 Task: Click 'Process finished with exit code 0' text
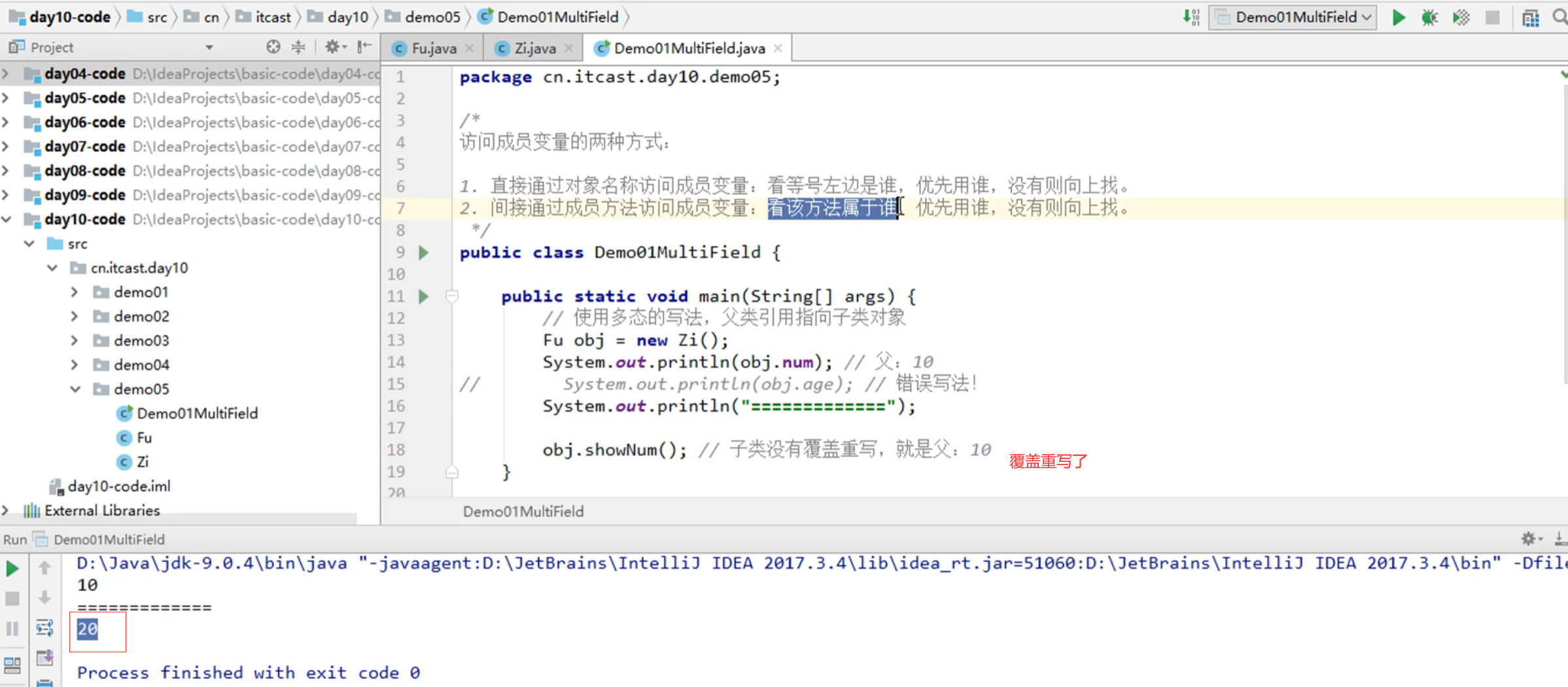pyautogui.click(x=249, y=672)
